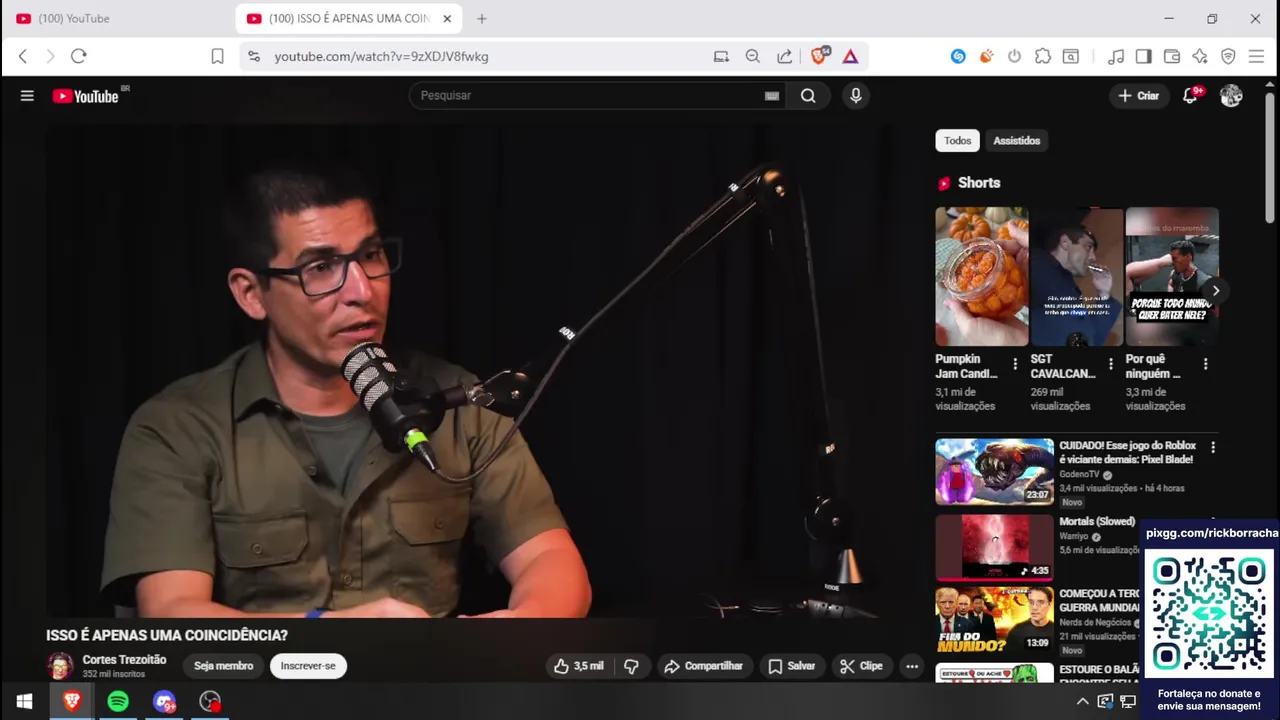The width and height of the screenshot is (1280, 720).
Task: Click the address bar URL
Action: pos(382,56)
